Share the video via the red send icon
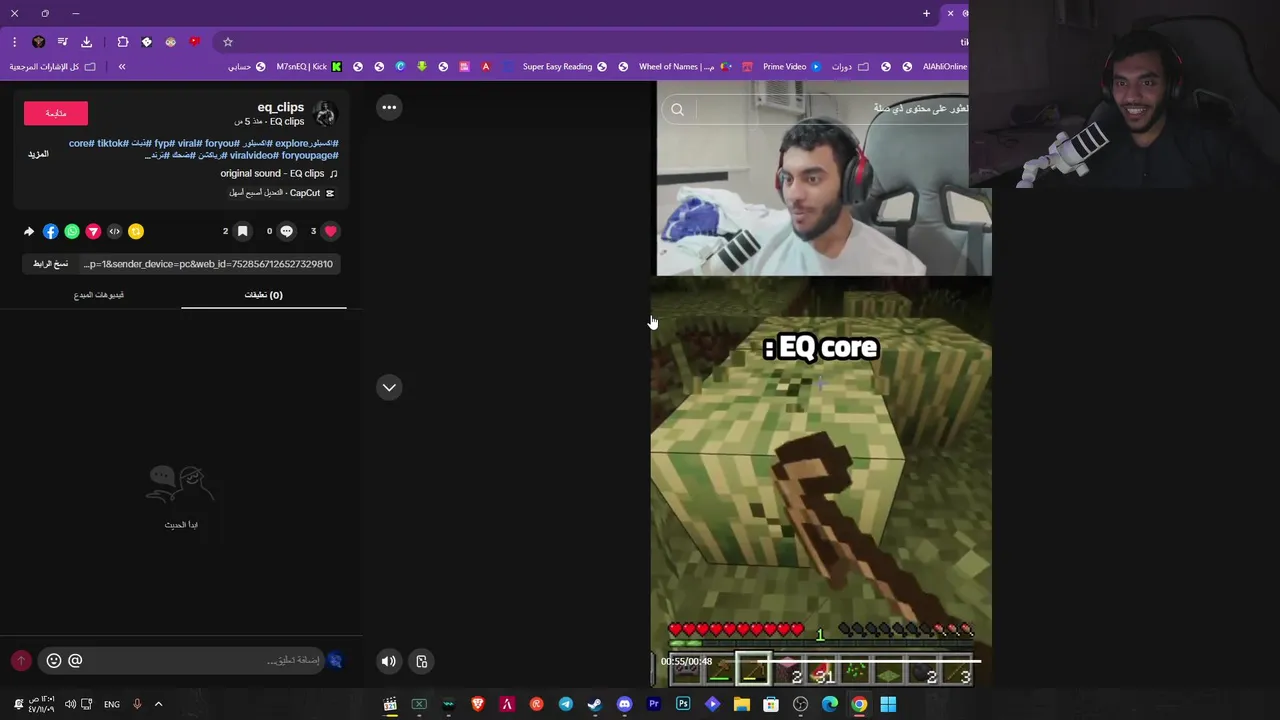 pos(93,231)
